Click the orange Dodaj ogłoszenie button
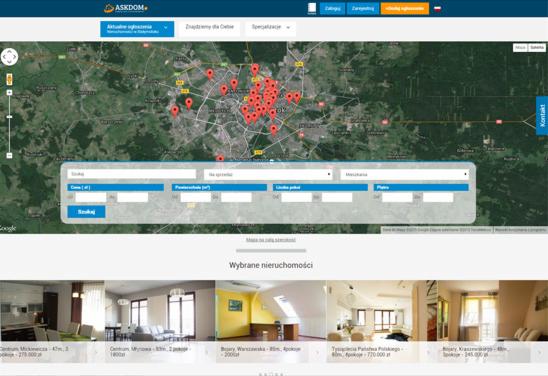 click(405, 8)
